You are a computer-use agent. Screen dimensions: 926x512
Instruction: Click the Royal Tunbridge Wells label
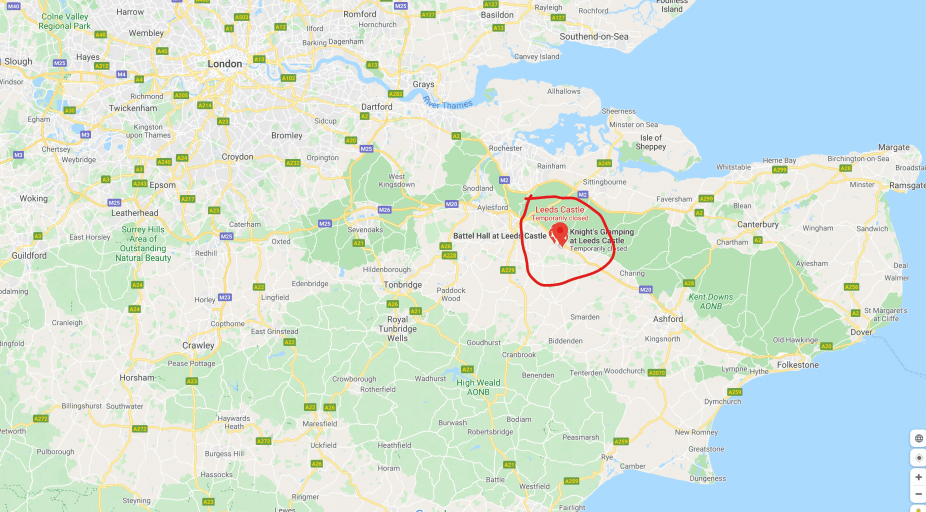click(x=397, y=329)
